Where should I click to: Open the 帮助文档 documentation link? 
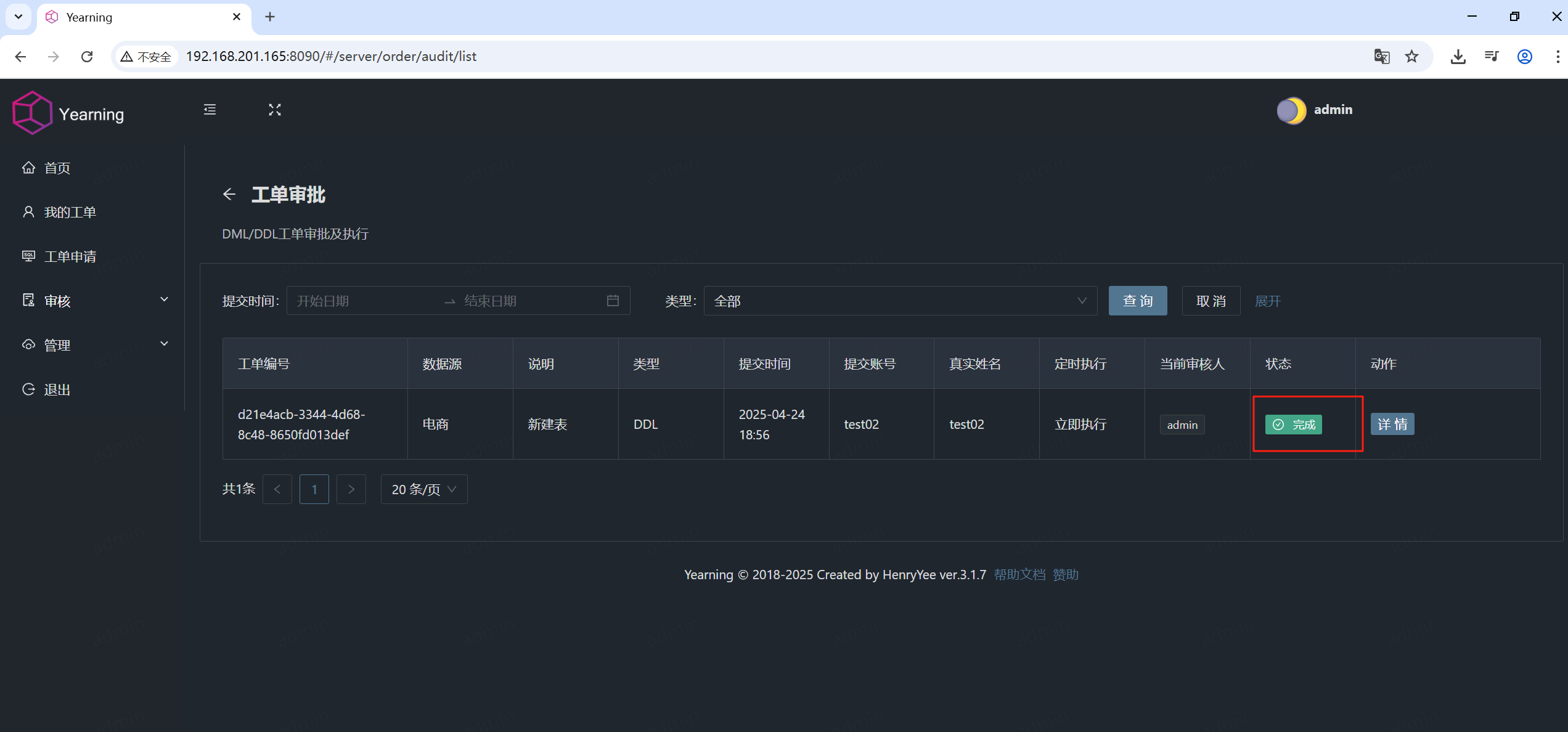[x=1020, y=574]
